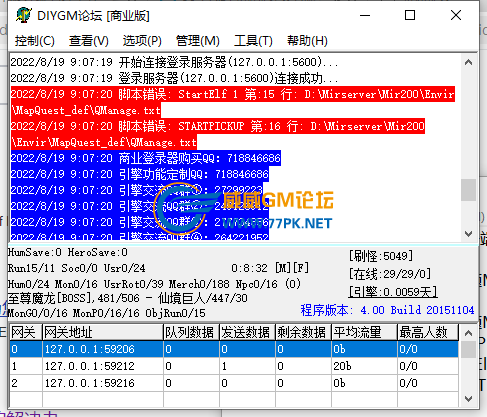Click gateway list scrollbar up arrow
487x417 pixels.
468,333
